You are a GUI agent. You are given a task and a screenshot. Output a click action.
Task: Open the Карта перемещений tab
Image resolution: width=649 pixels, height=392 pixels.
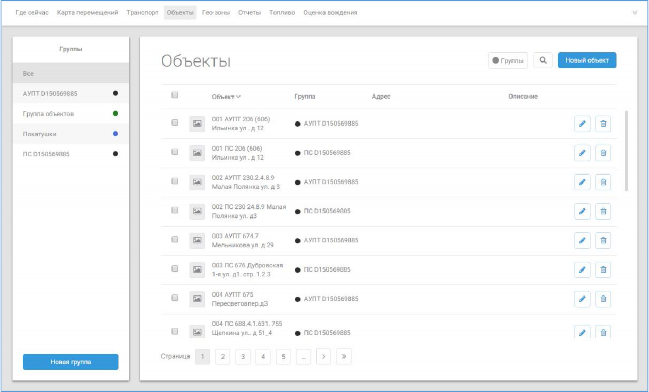(x=87, y=13)
